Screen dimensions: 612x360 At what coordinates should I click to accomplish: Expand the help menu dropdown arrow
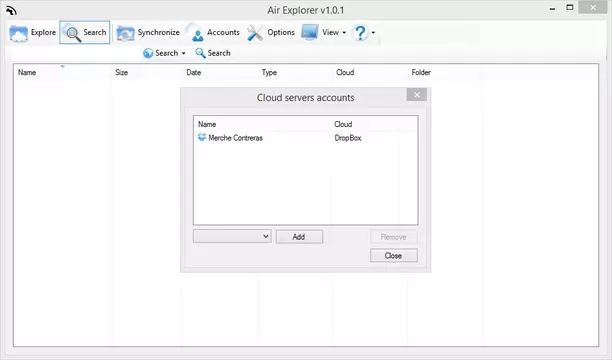[374, 33]
